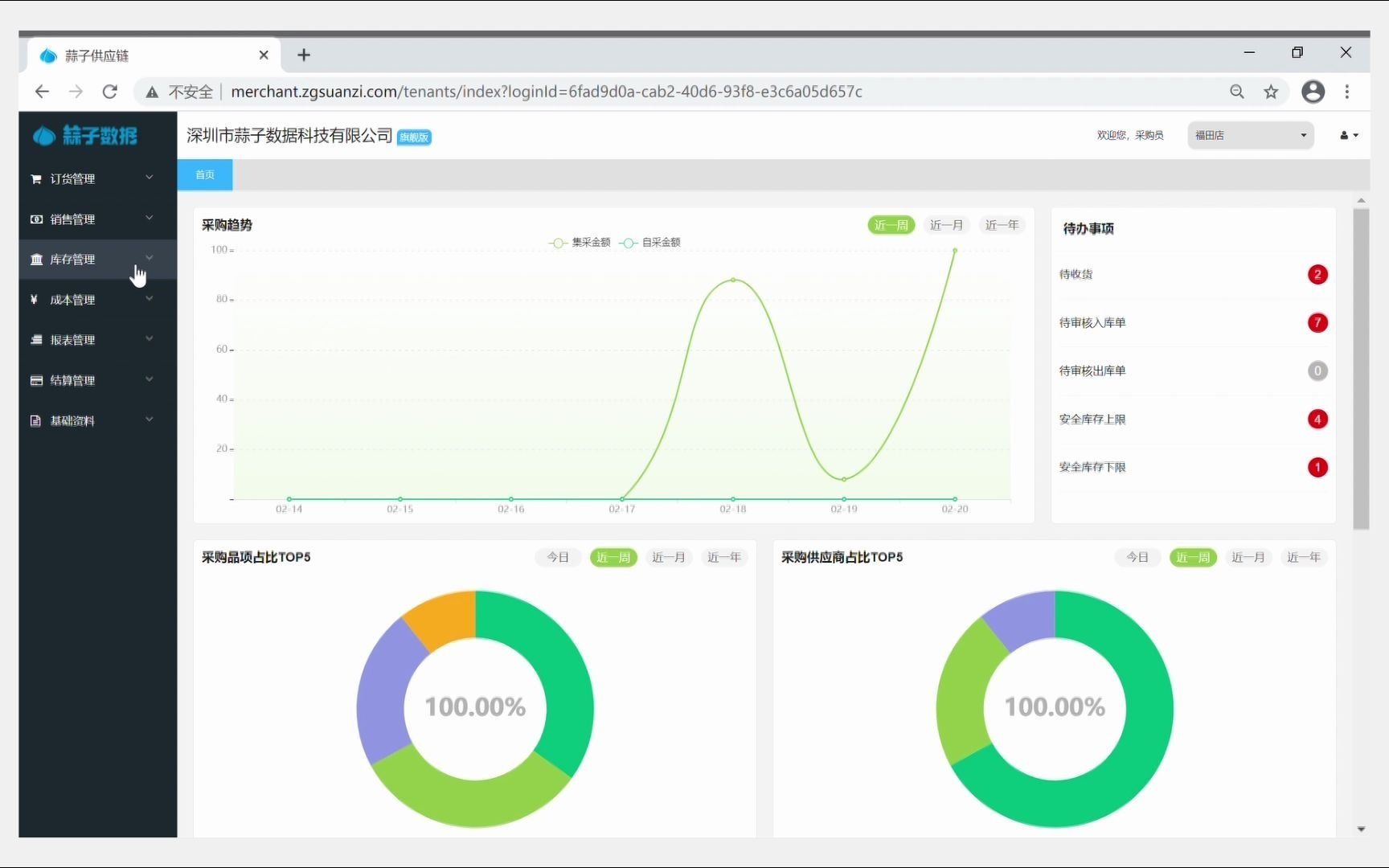This screenshot has height=868, width=1389.
Task: Click the zoom magnifier icon in address bar
Action: click(1237, 92)
